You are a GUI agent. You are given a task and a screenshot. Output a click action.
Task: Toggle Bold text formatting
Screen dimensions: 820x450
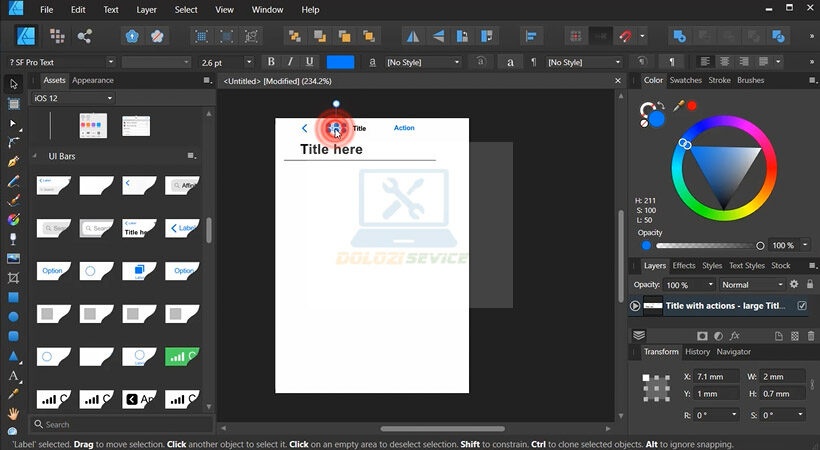coord(271,62)
